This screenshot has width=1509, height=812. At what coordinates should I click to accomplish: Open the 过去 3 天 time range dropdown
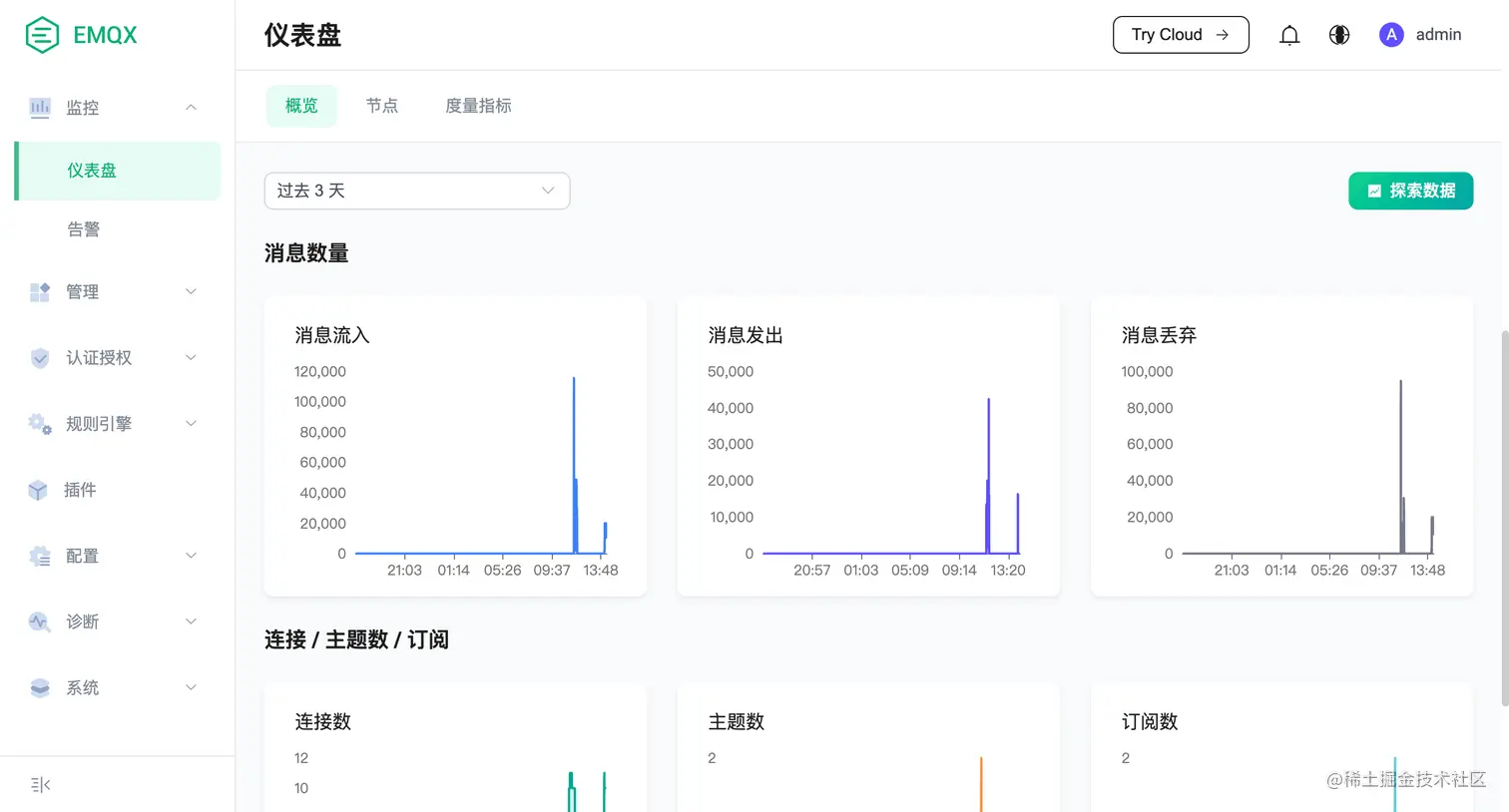click(416, 191)
